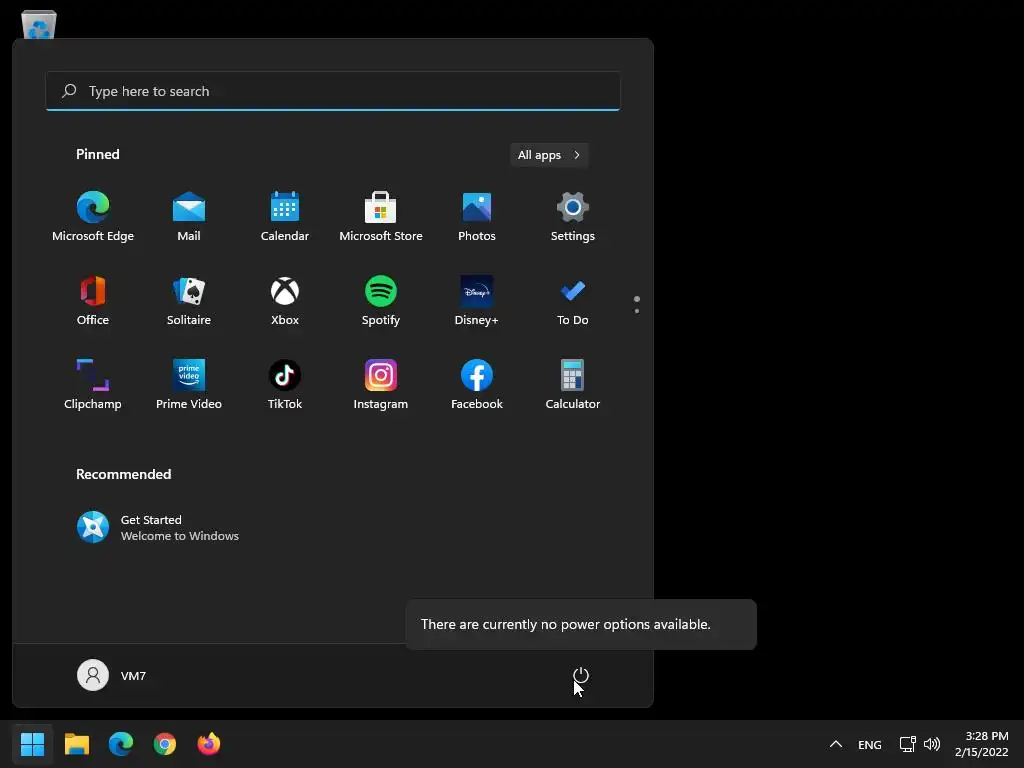Click the ENG language indicator
1024x768 pixels.
coord(869,744)
